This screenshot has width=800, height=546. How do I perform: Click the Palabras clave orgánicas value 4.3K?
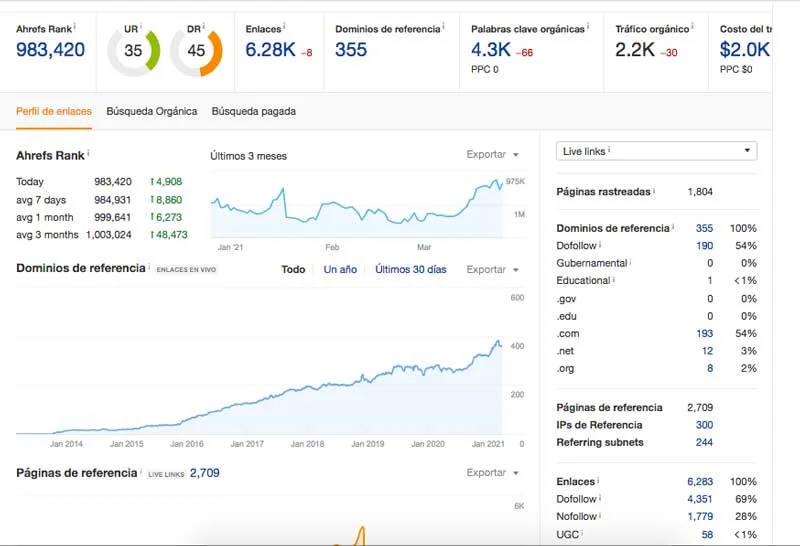click(x=491, y=49)
